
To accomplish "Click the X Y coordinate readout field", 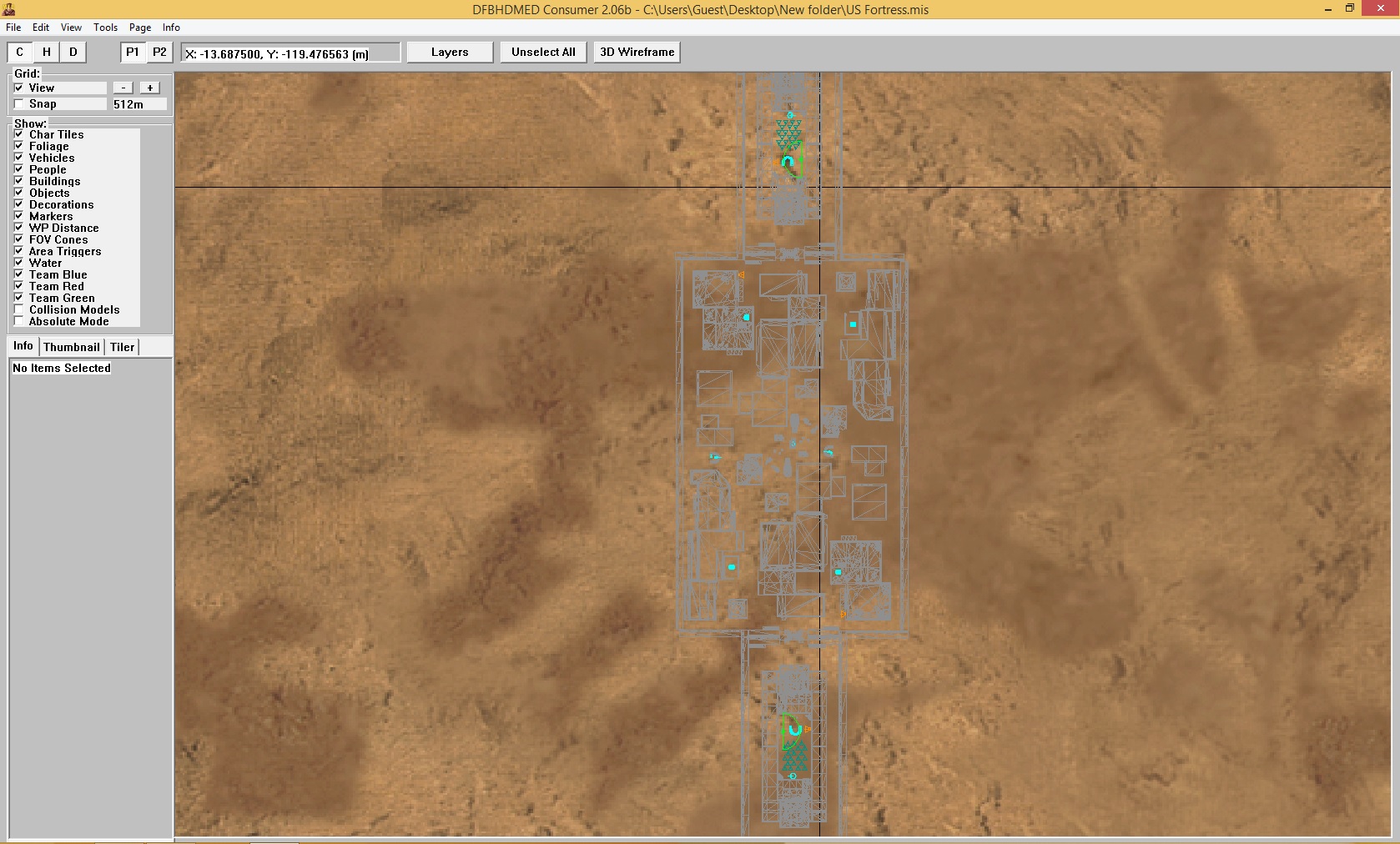I will coord(290,53).
